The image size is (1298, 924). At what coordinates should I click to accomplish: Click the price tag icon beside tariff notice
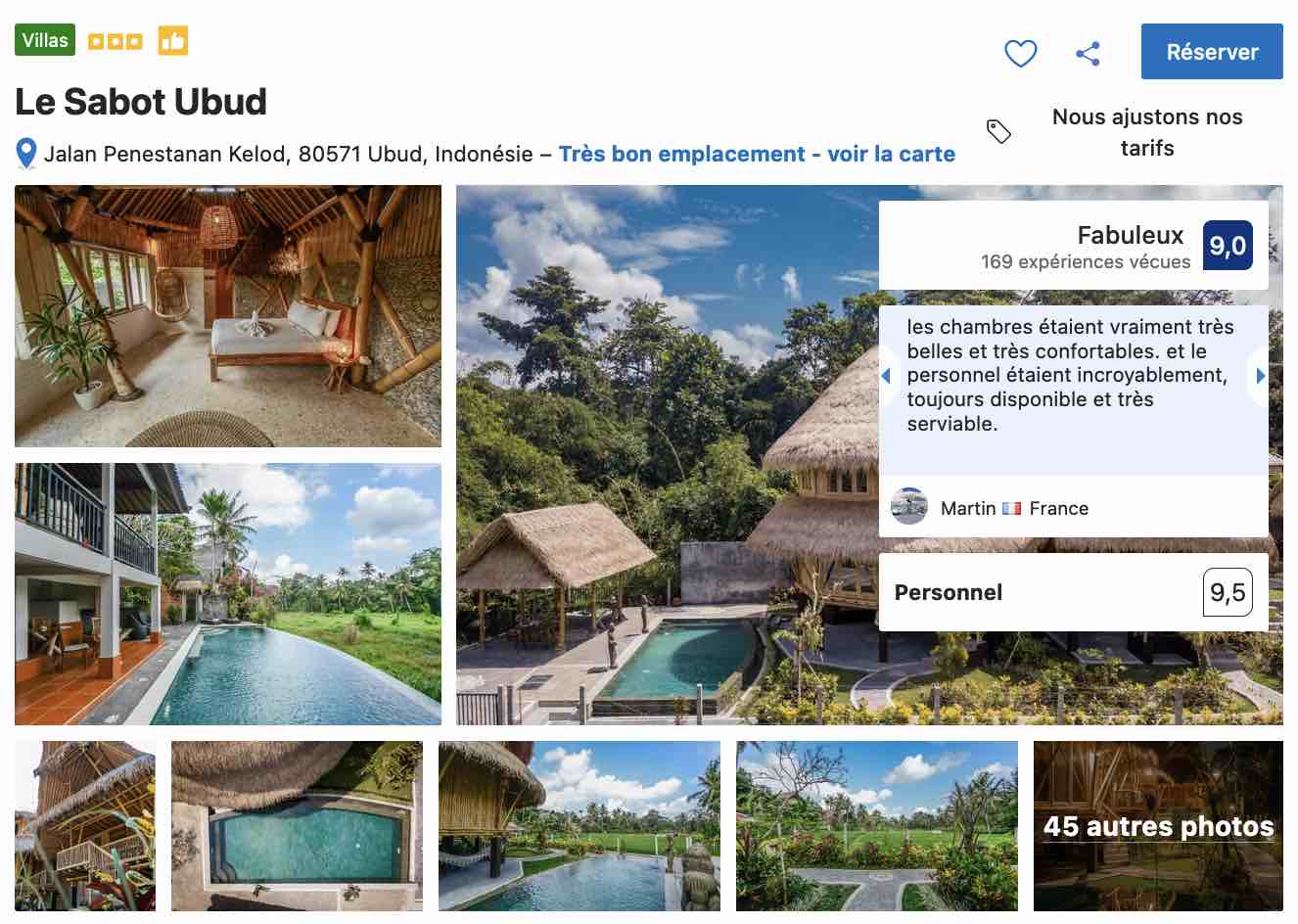998,130
